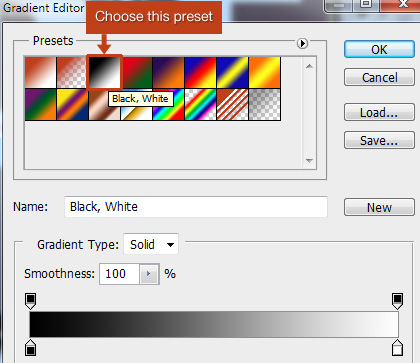Viewport: 420px width, 363px height.
Task: Choose the Transparent Stripes preset
Action: pyautogui.click(x=233, y=105)
